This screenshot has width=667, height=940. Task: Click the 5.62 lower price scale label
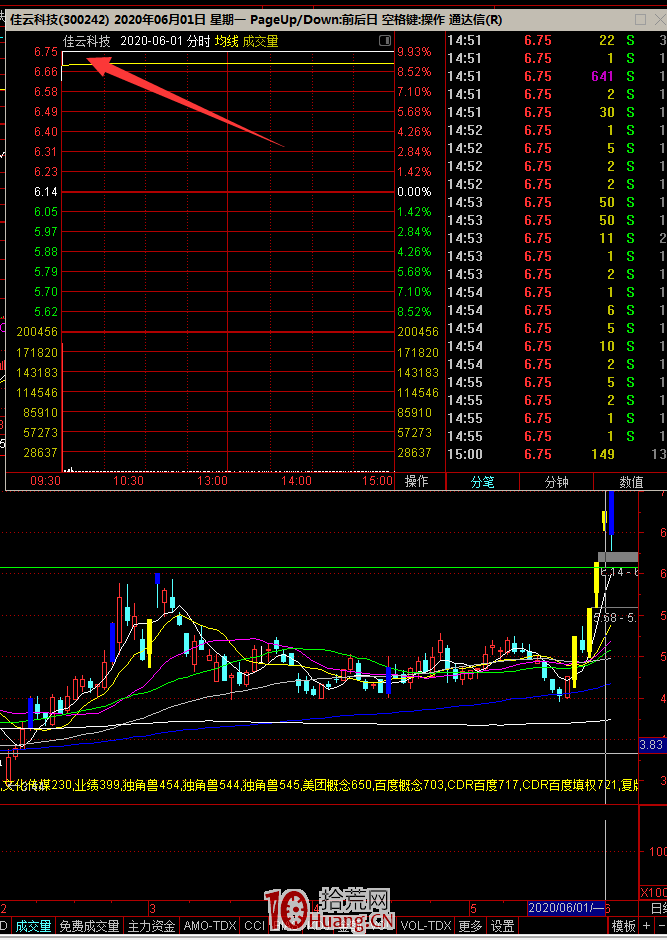tap(46, 312)
